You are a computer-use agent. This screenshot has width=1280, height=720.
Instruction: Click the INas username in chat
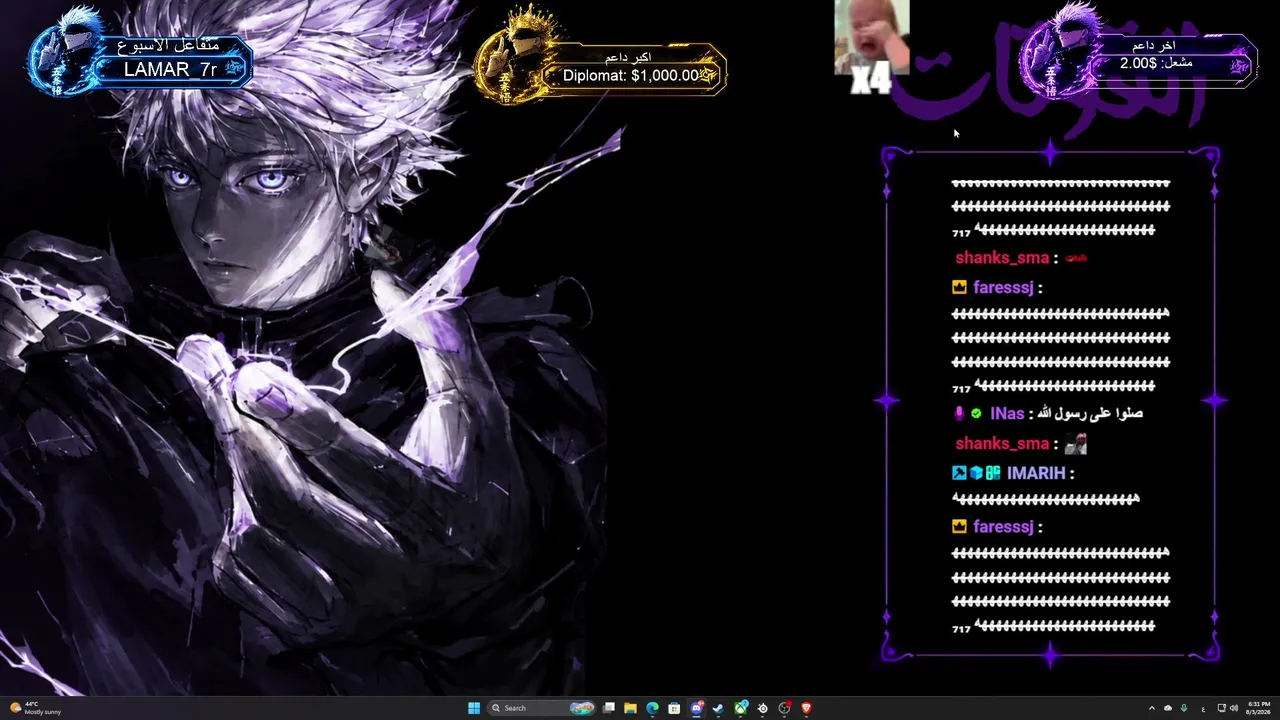pos(1007,413)
